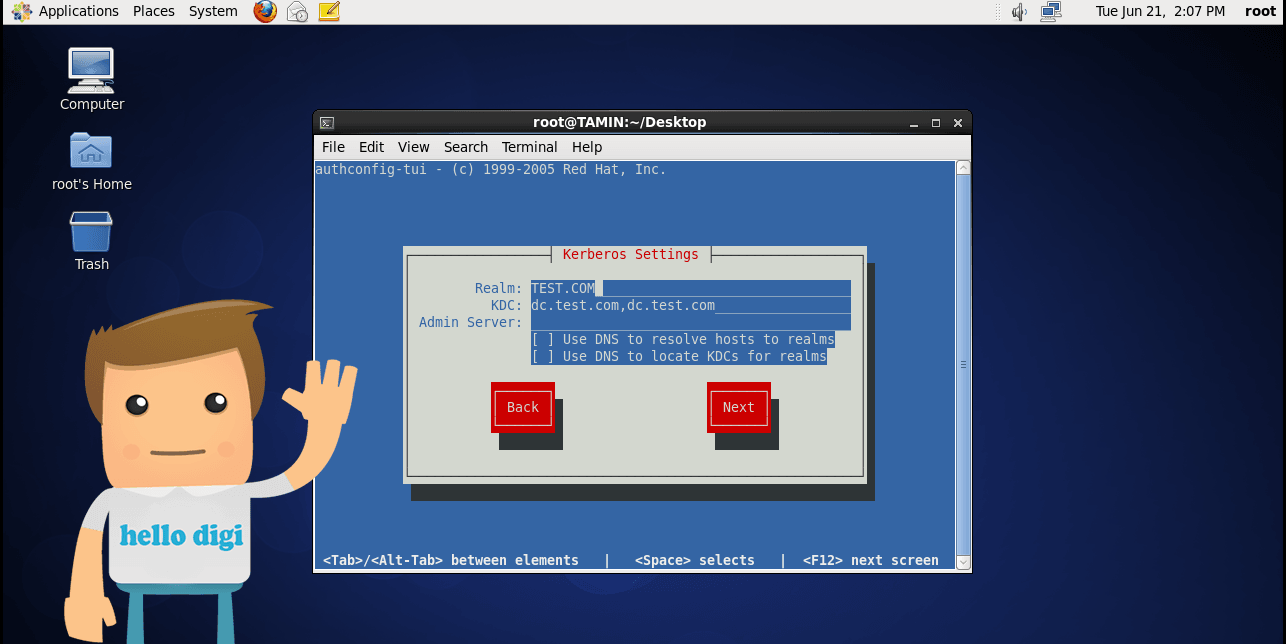The height and width of the screenshot is (644, 1286).
Task: Minimize the terminal window
Action: (914, 123)
